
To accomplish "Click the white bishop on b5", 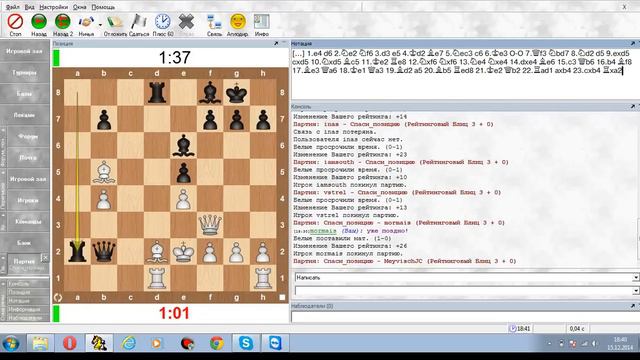I will [104, 172].
